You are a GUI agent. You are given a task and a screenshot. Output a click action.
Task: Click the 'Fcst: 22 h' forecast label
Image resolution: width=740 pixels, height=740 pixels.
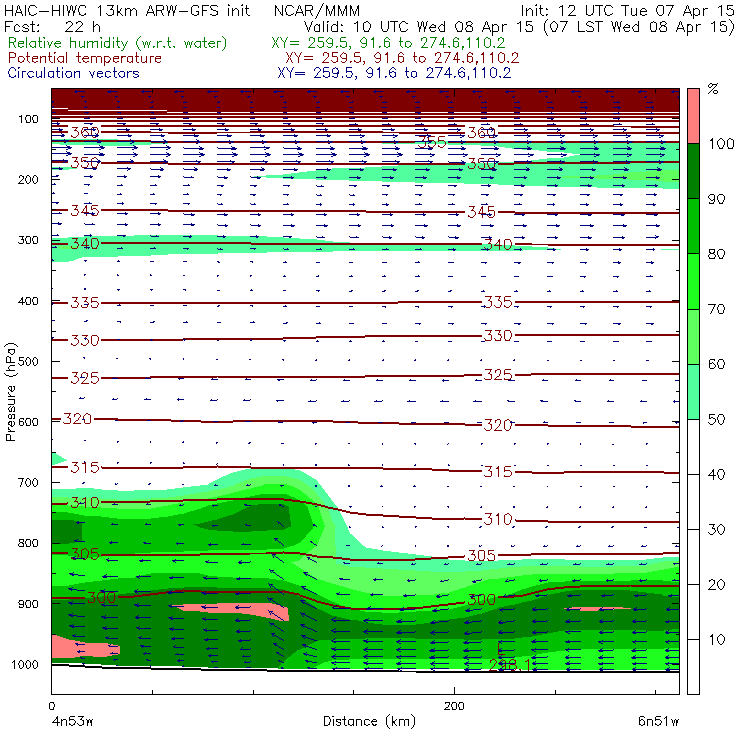(x=52, y=26)
